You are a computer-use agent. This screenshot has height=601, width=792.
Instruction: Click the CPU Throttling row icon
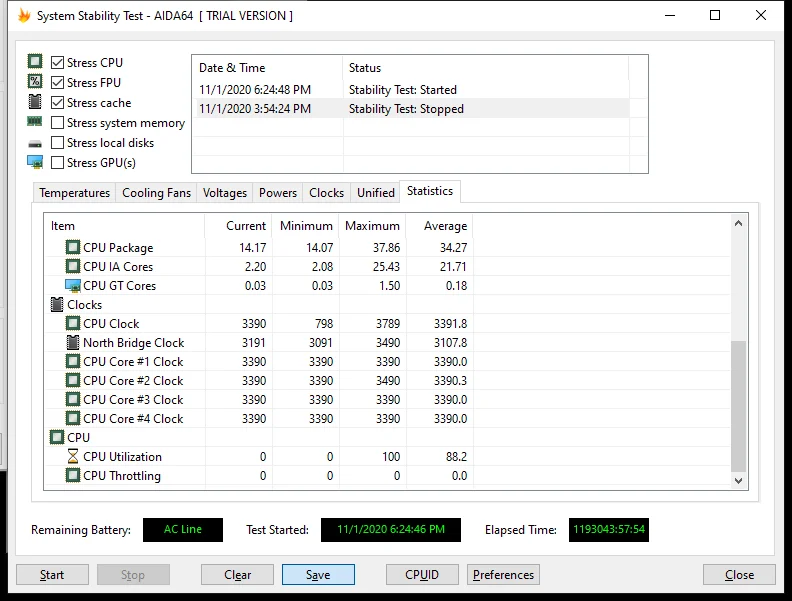click(x=73, y=476)
